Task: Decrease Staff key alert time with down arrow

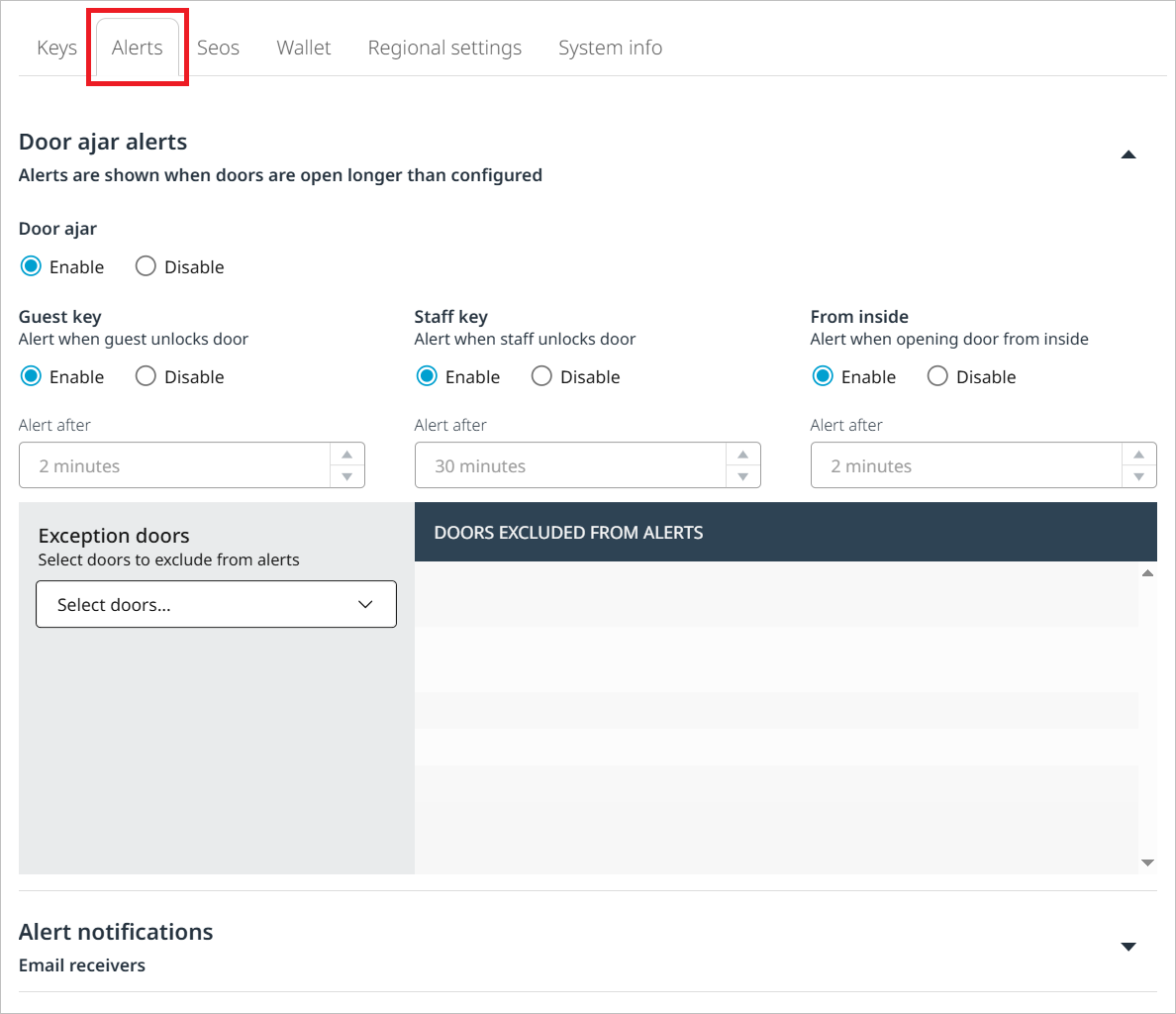Action: [742, 476]
